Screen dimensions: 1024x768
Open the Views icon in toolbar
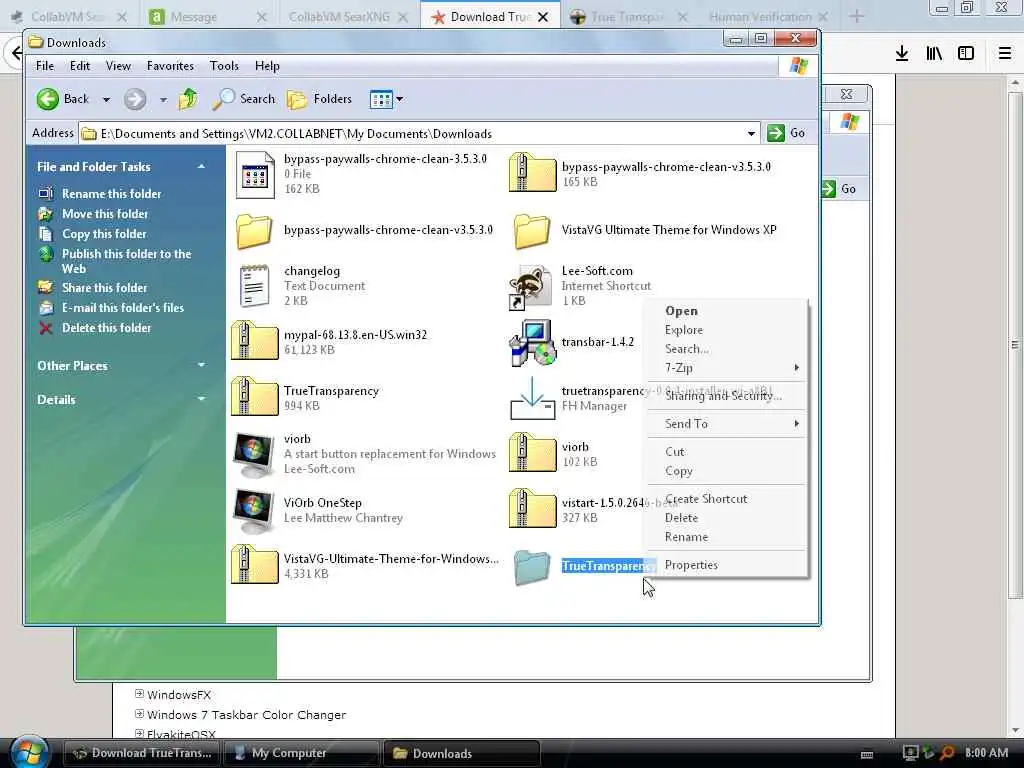pos(381,99)
